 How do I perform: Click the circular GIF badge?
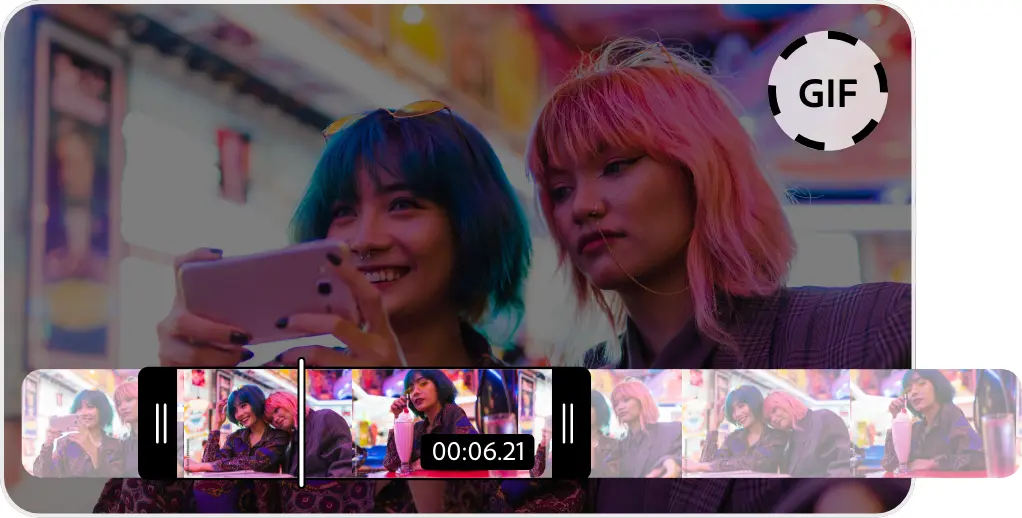pyautogui.click(x=828, y=91)
